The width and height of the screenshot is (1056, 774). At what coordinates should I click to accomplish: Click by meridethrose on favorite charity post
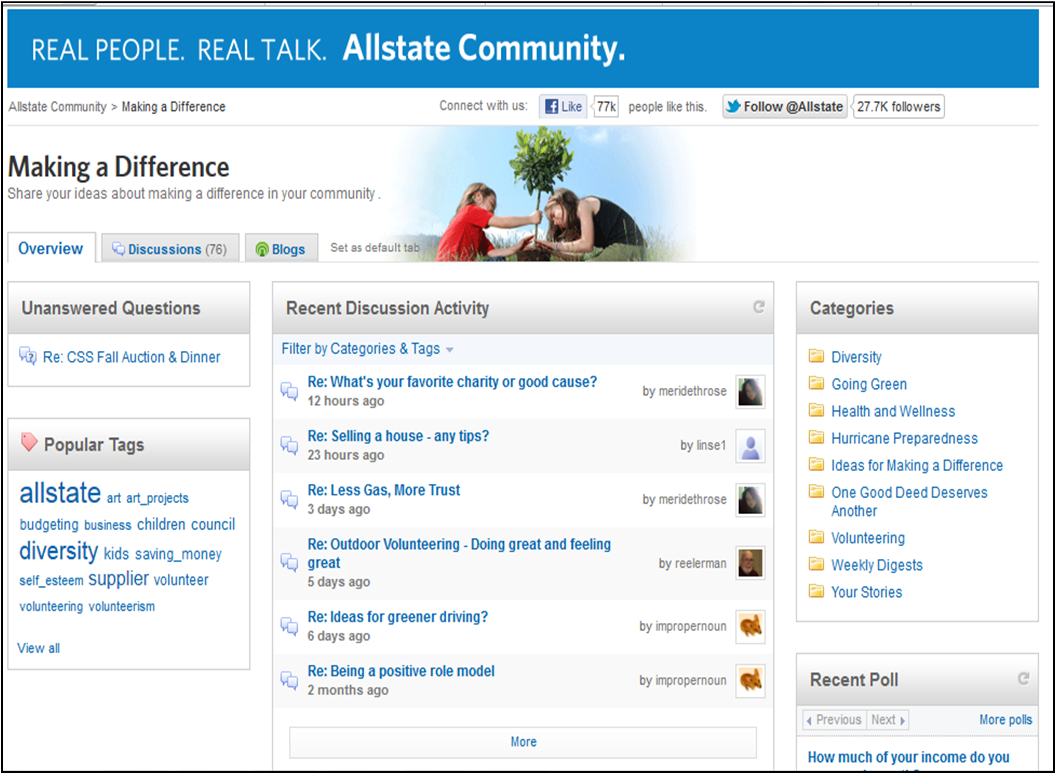pyautogui.click(x=684, y=391)
